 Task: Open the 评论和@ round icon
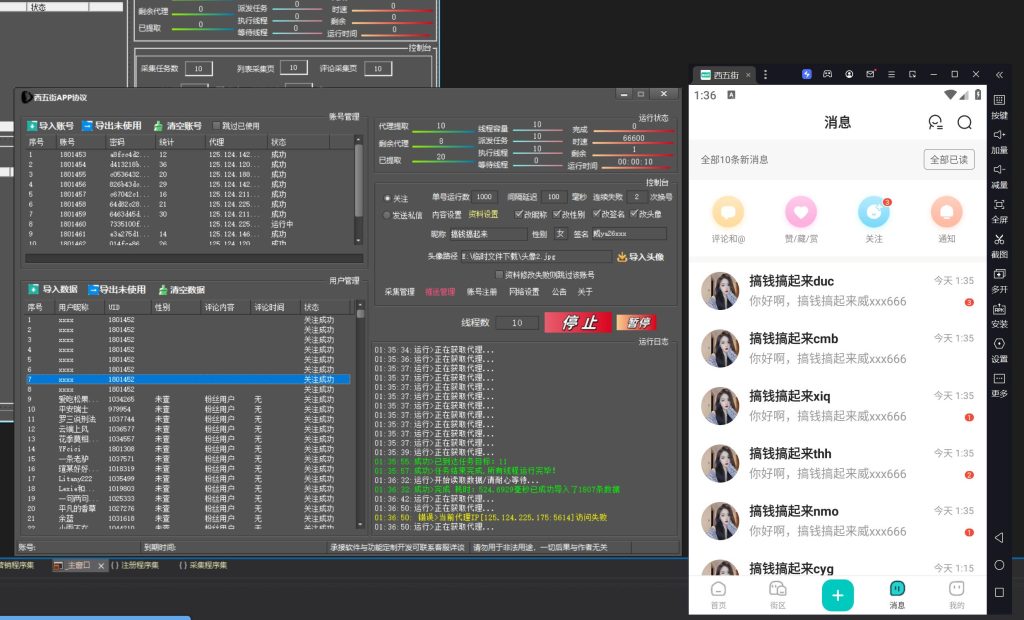(727, 211)
